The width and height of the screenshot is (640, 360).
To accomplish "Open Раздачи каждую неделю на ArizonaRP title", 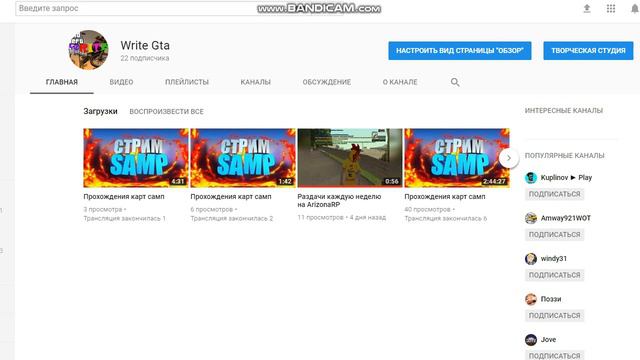I will click(339, 200).
